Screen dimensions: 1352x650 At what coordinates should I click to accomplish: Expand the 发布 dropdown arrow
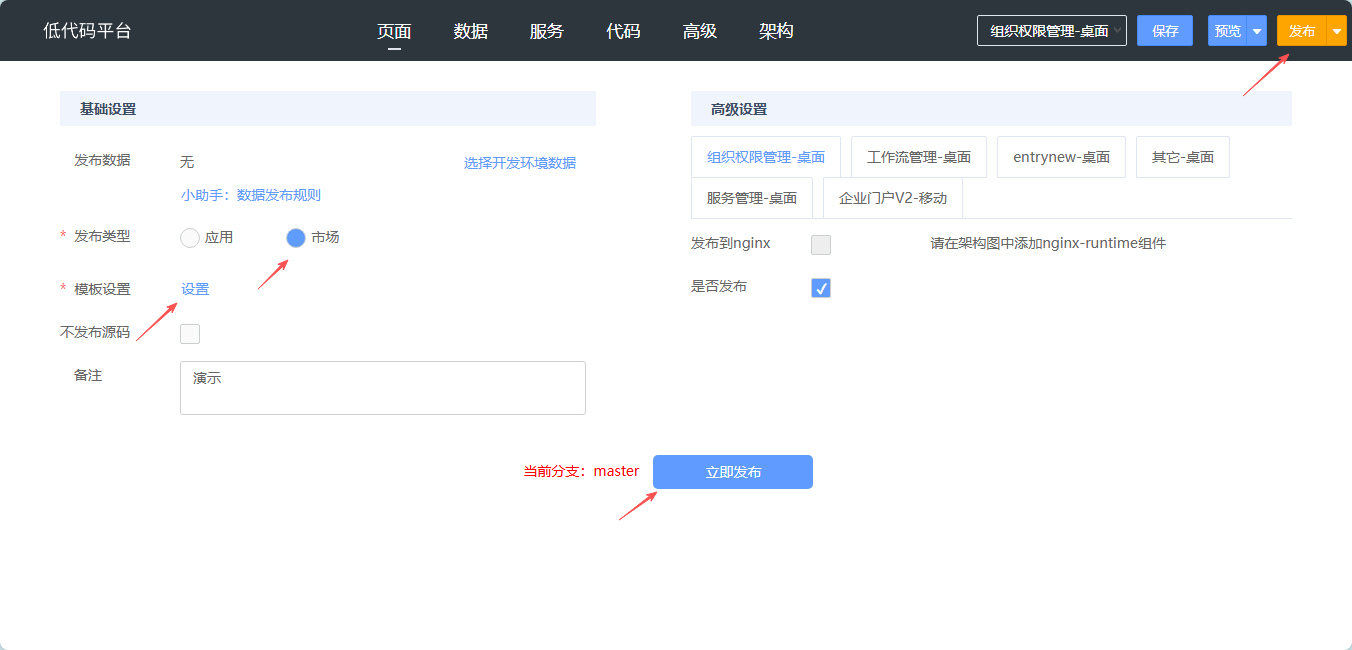tap(1337, 31)
